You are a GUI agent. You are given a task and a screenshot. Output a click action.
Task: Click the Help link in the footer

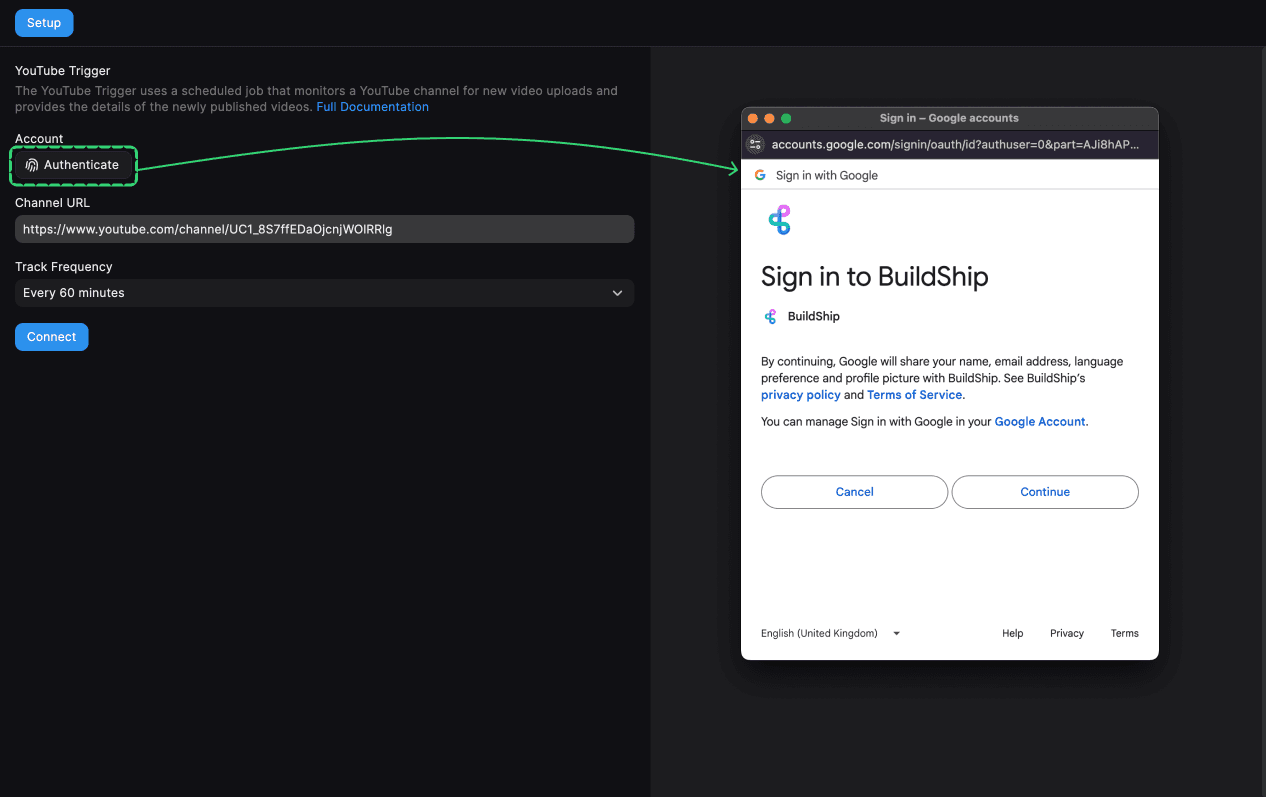click(1013, 633)
